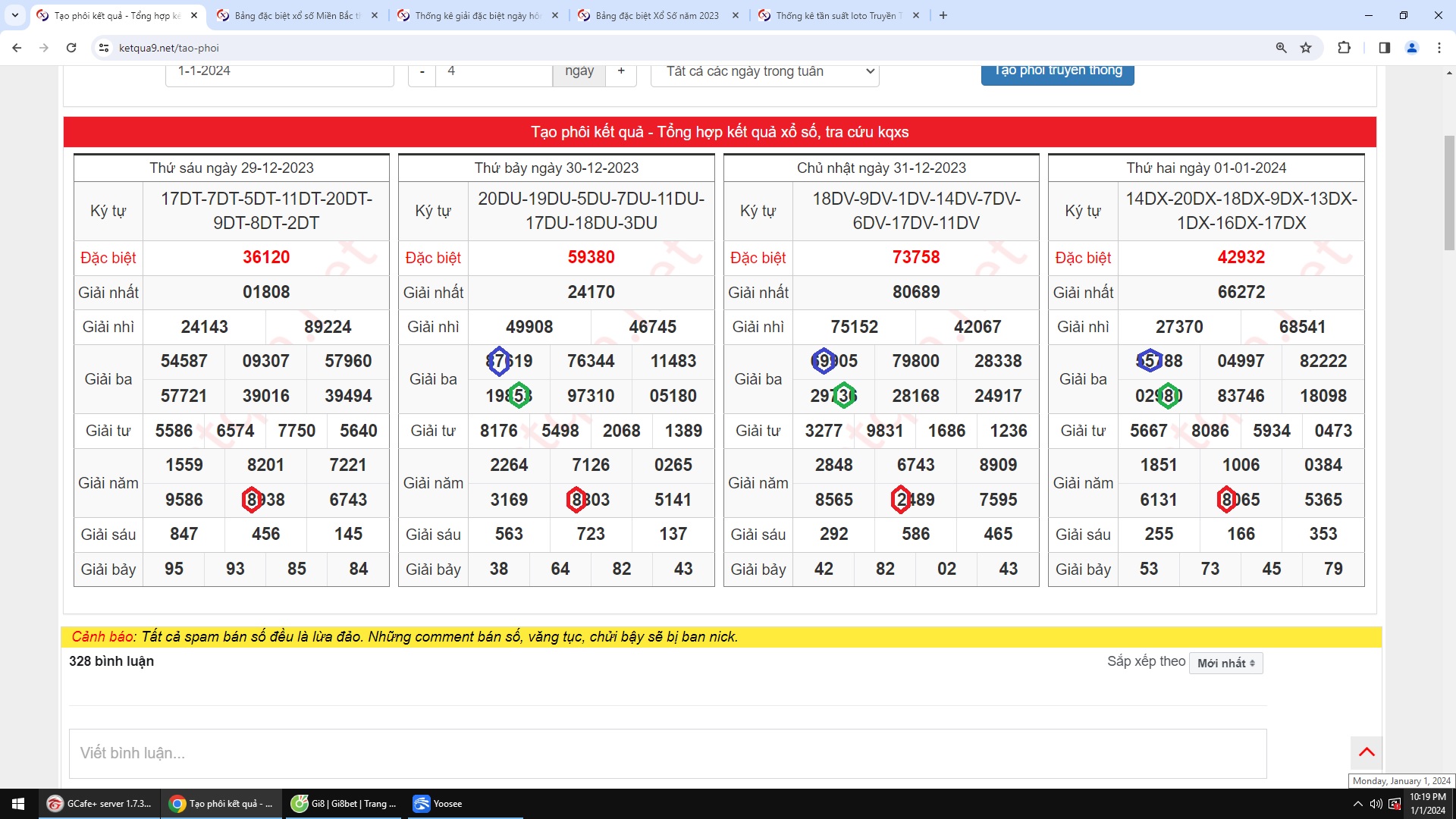Open the 'Mới nhất' sort dropdown
This screenshot has height=819, width=1456.
tap(1225, 664)
